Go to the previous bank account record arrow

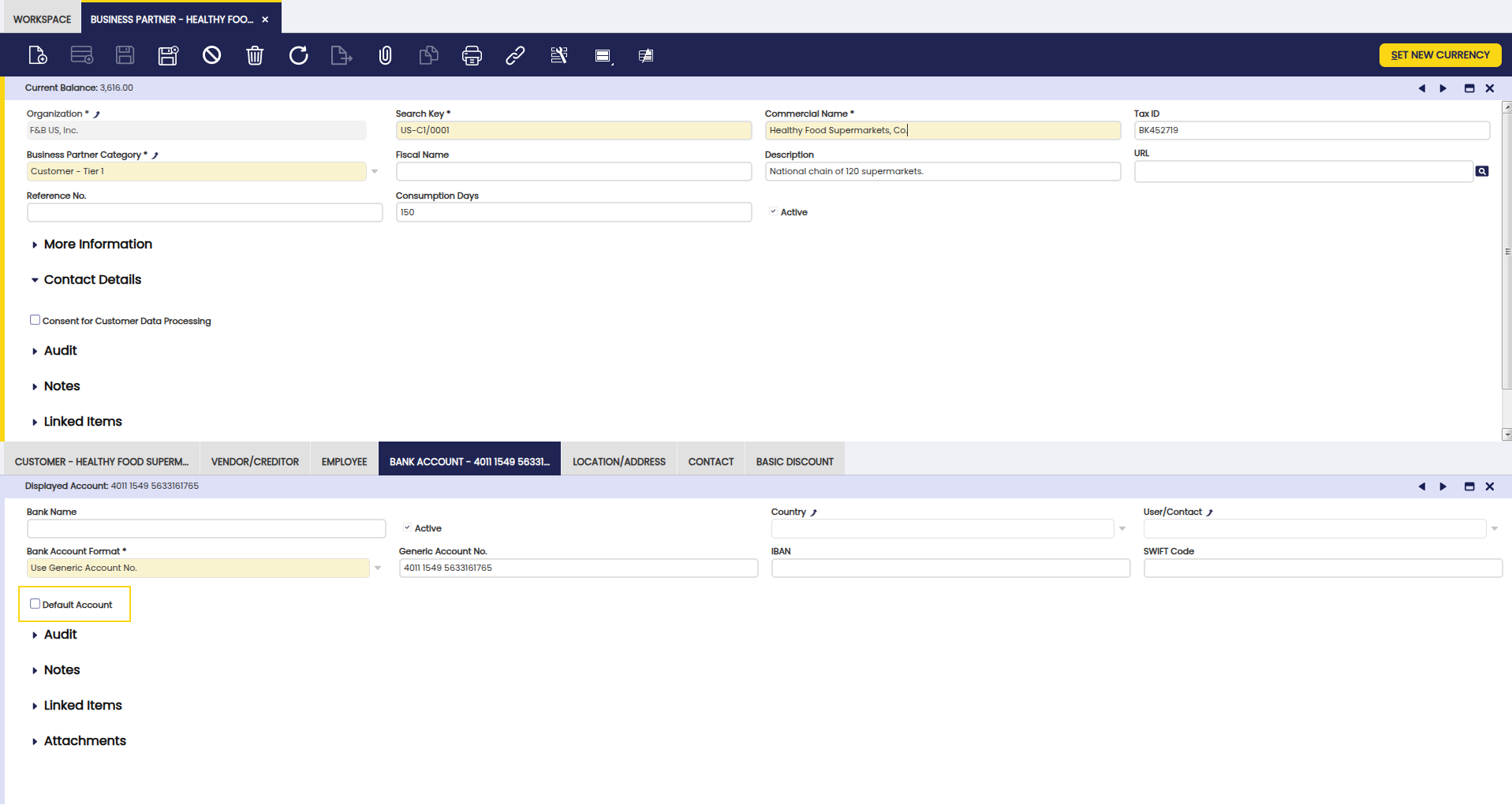pyautogui.click(x=1422, y=486)
